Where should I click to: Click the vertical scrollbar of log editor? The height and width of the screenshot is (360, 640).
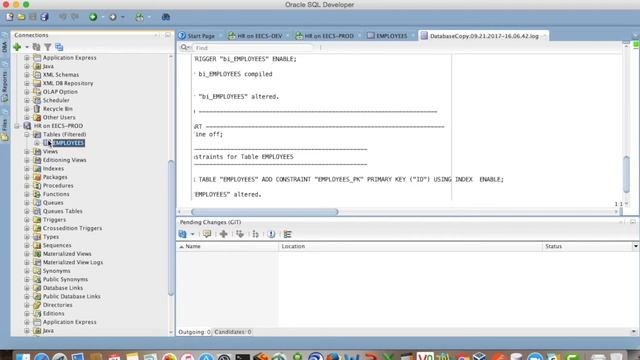coord(627,174)
